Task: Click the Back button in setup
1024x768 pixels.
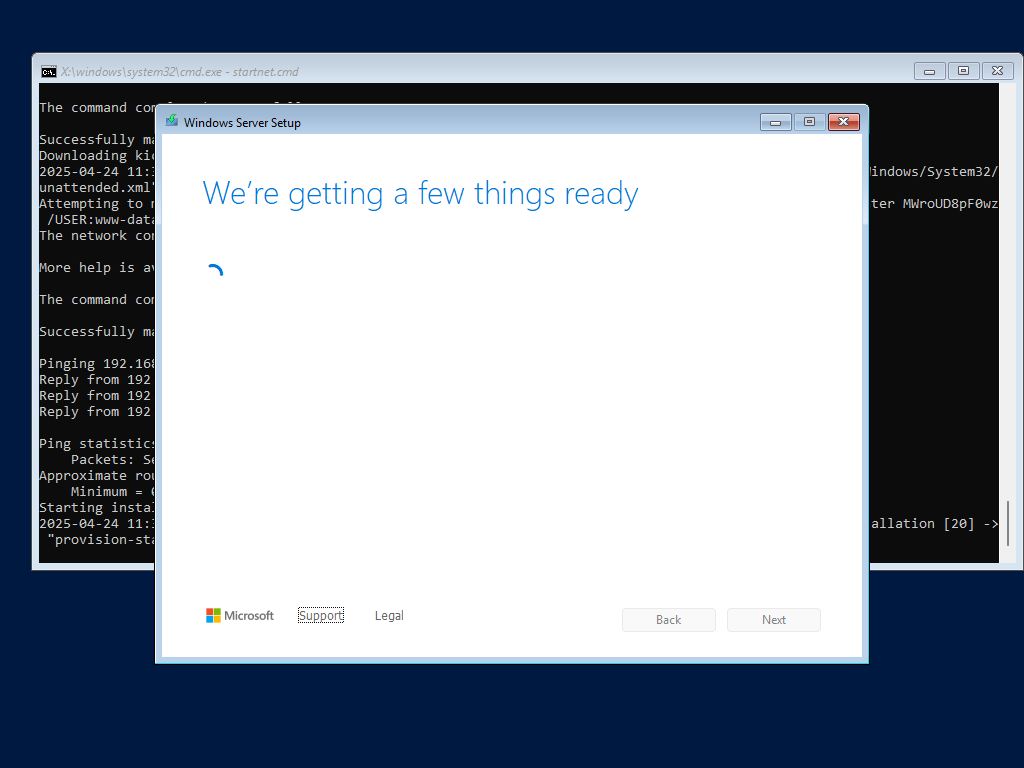Action: [669, 620]
